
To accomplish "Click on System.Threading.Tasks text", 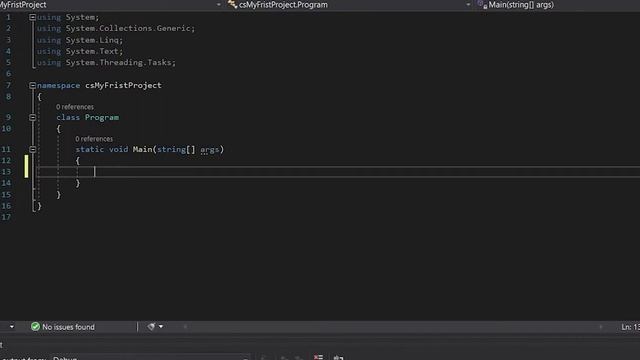I will [120, 62].
